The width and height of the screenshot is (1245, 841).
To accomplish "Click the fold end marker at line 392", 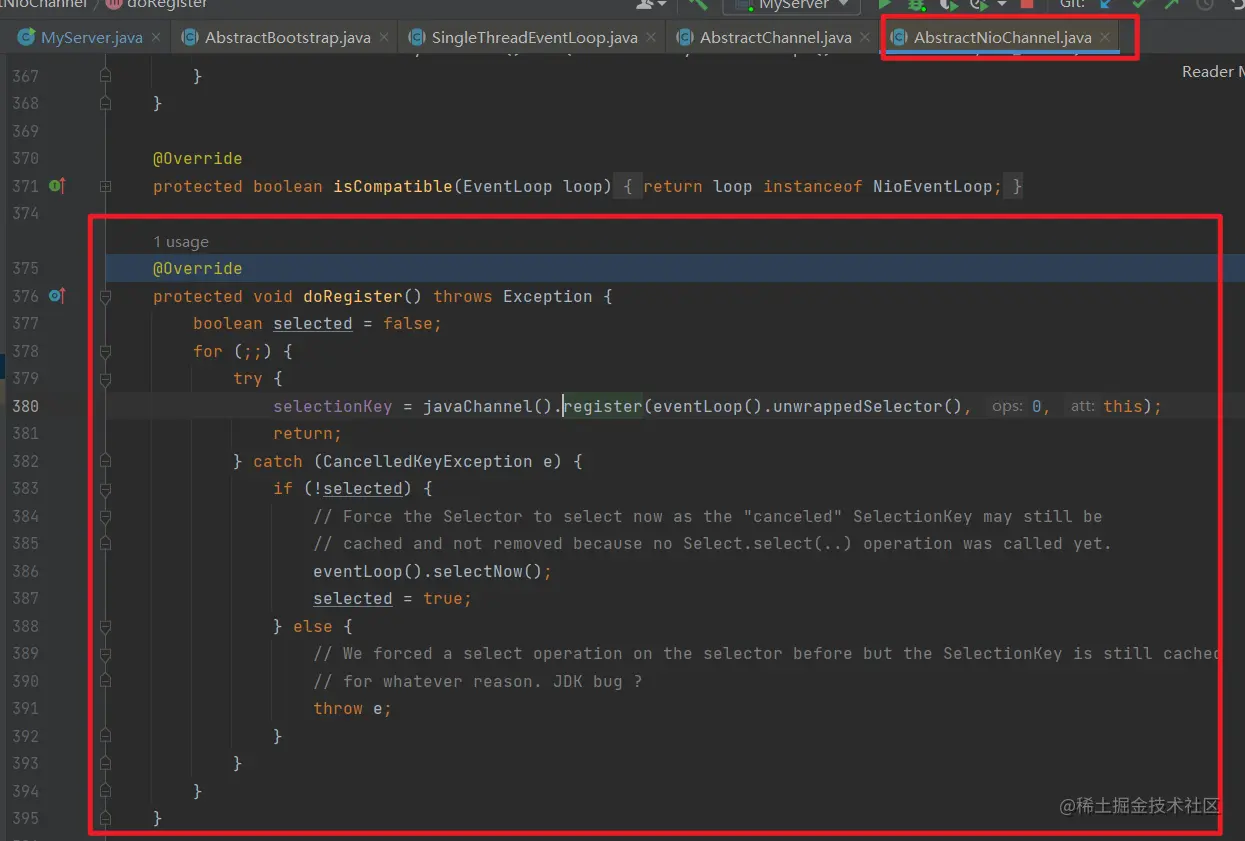I will 105,736.
